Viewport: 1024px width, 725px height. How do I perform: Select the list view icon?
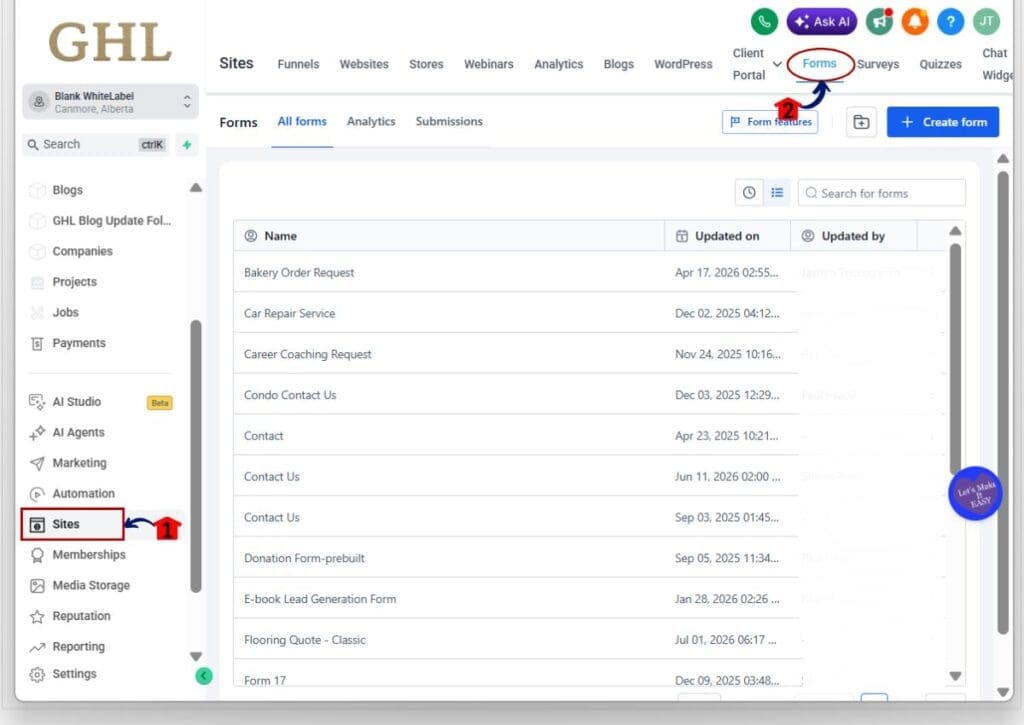pos(776,193)
